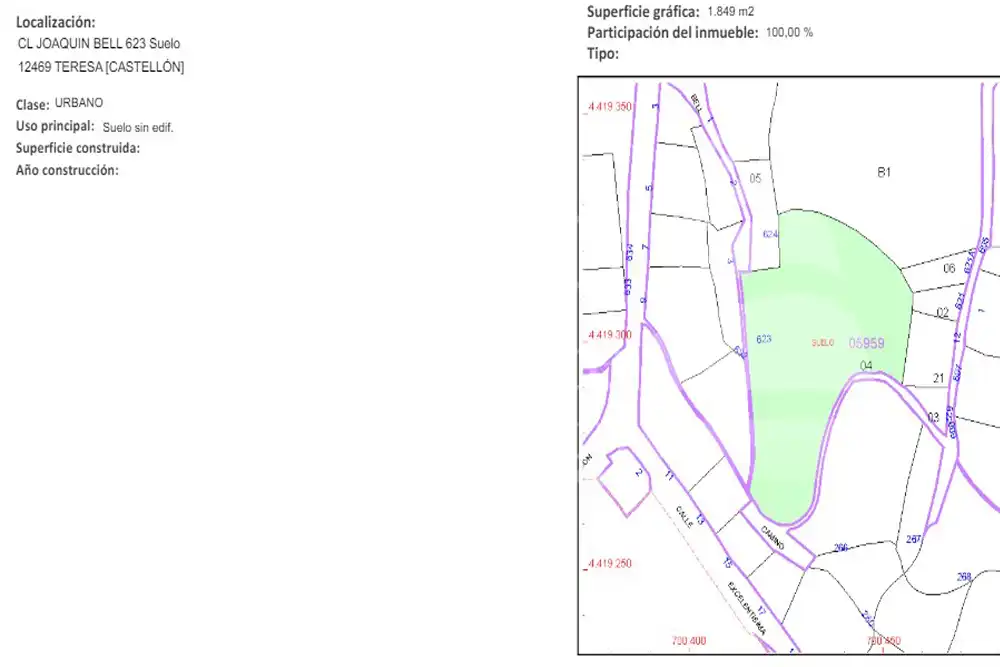Image resolution: width=1000 pixels, height=667 pixels.
Task: Select the participation value '100,00 %'
Action: pos(790,33)
